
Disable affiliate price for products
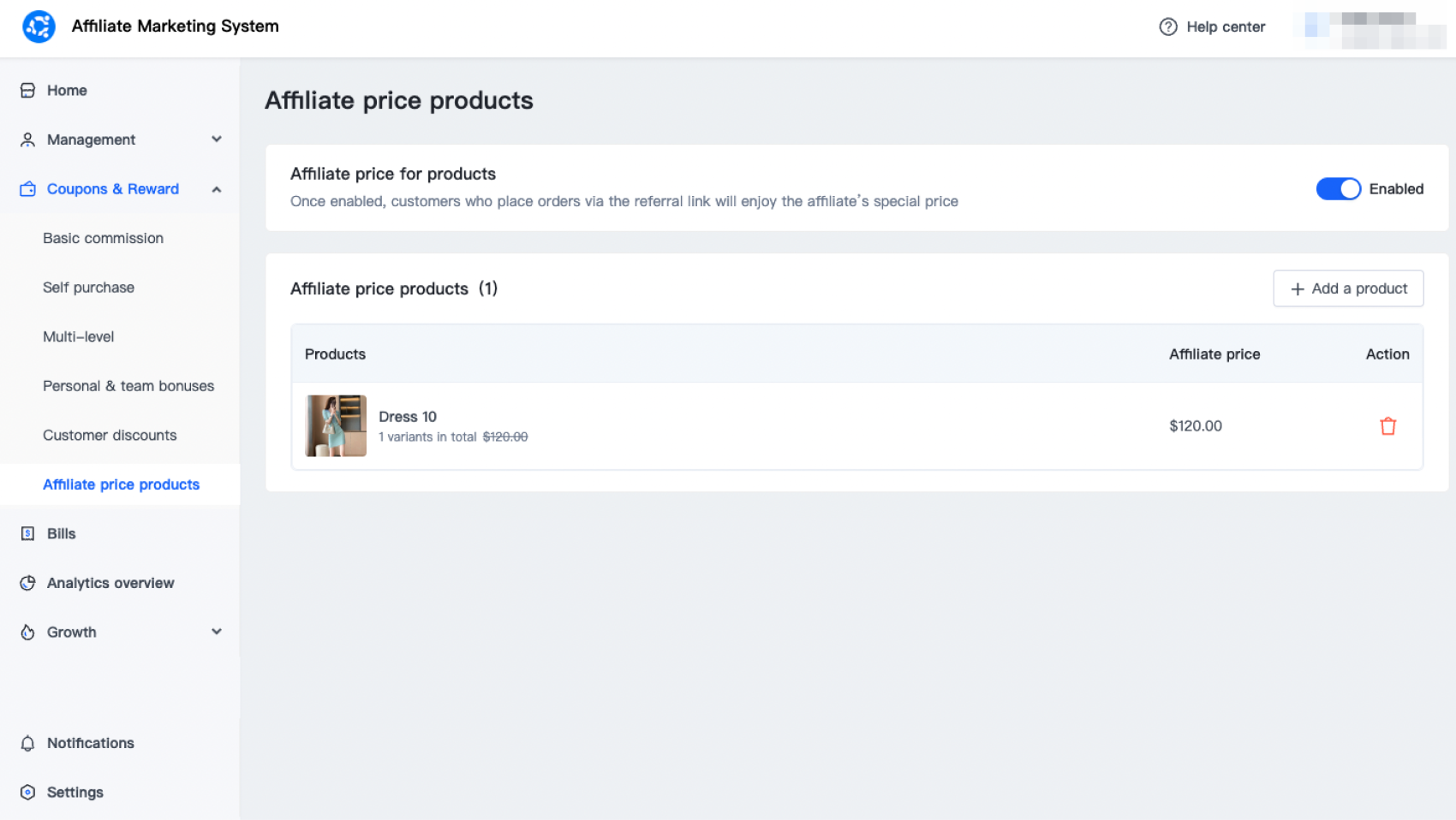[x=1339, y=188]
